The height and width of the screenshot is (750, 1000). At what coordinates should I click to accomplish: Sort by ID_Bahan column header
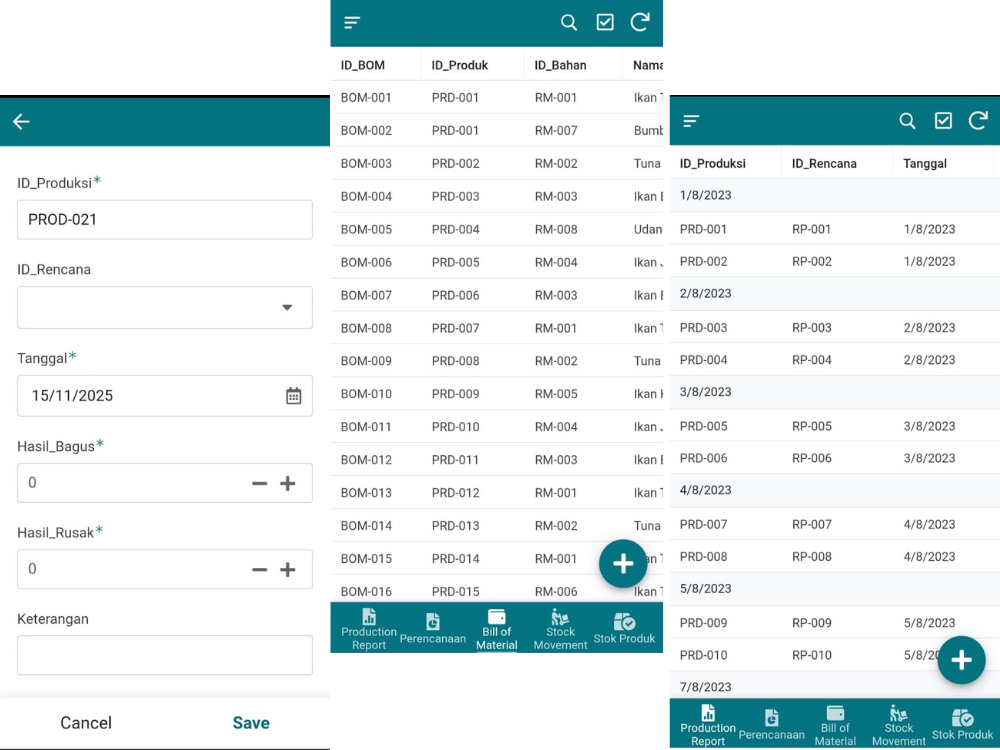pyautogui.click(x=560, y=65)
